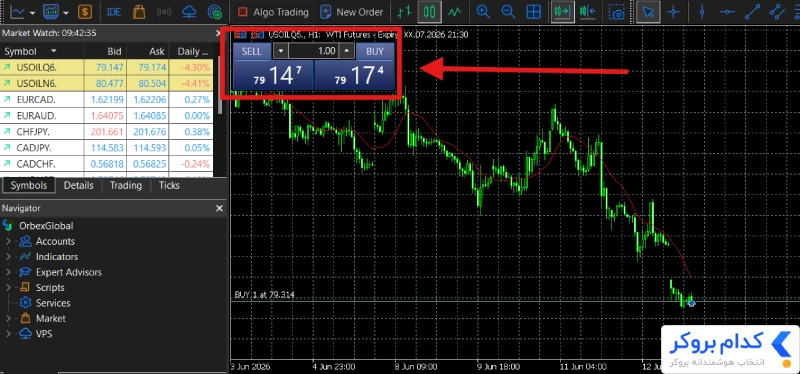Viewport: 800px width, 374px height.
Task: Select USOILN6. row in Market Watch
Action: (x=106, y=83)
